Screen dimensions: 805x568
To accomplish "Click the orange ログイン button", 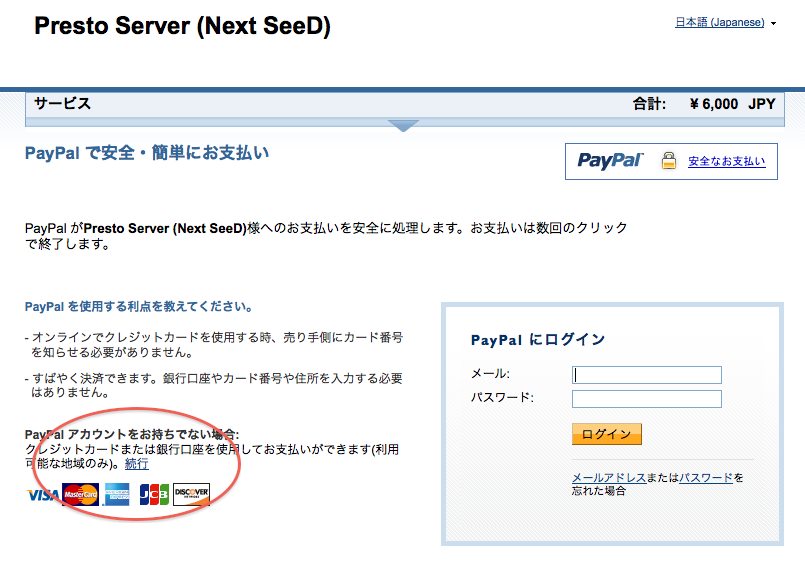I will click(x=607, y=434).
